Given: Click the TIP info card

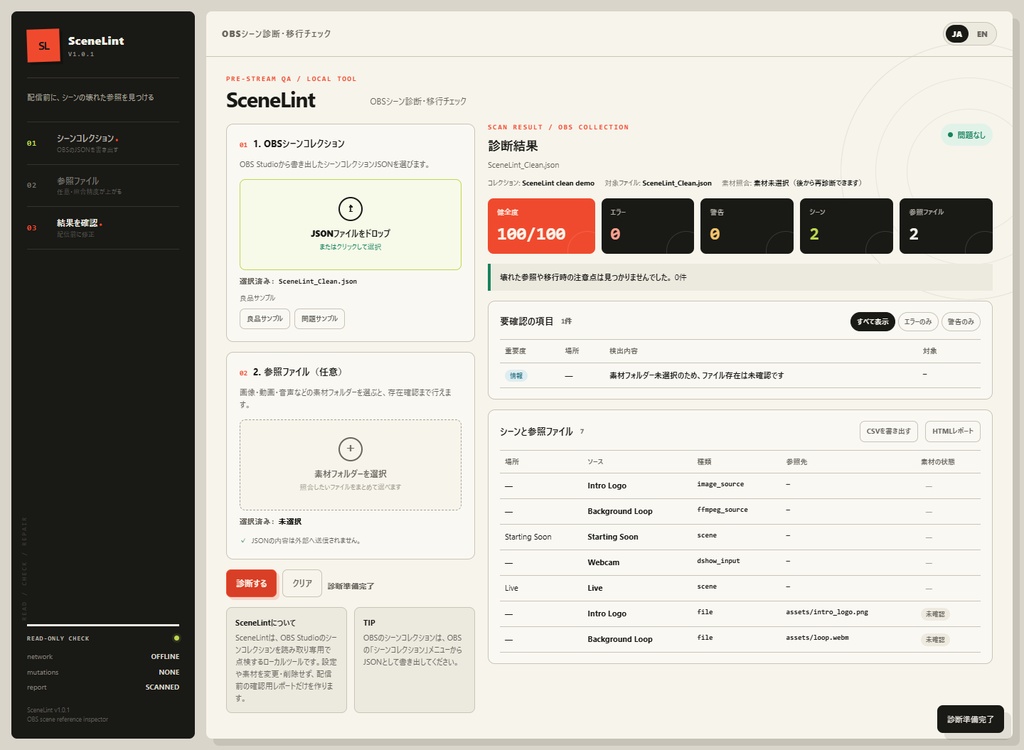Looking at the screenshot, I should click(x=414, y=660).
